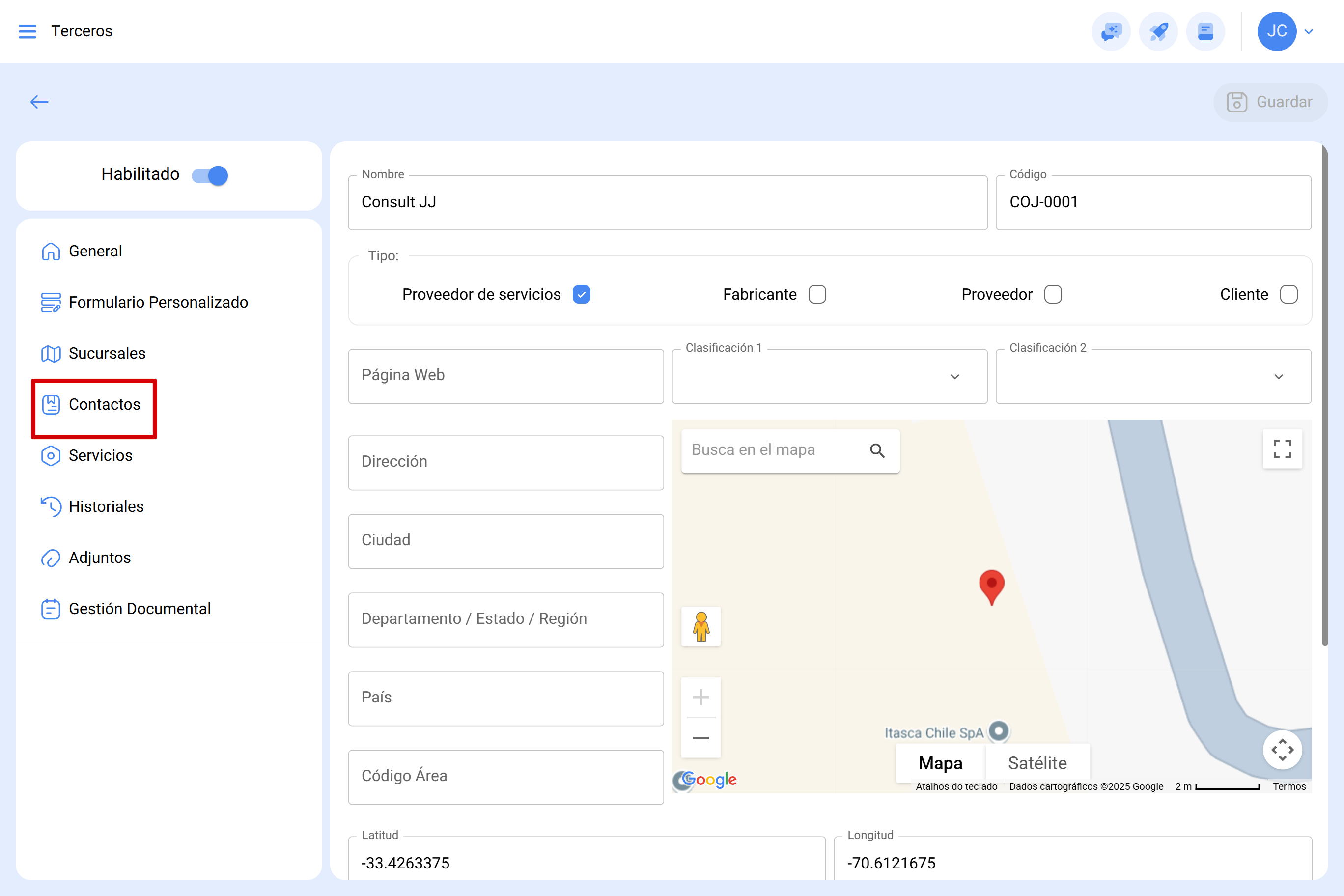Click the País field
The height and width of the screenshot is (896, 1344).
click(x=505, y=699)
